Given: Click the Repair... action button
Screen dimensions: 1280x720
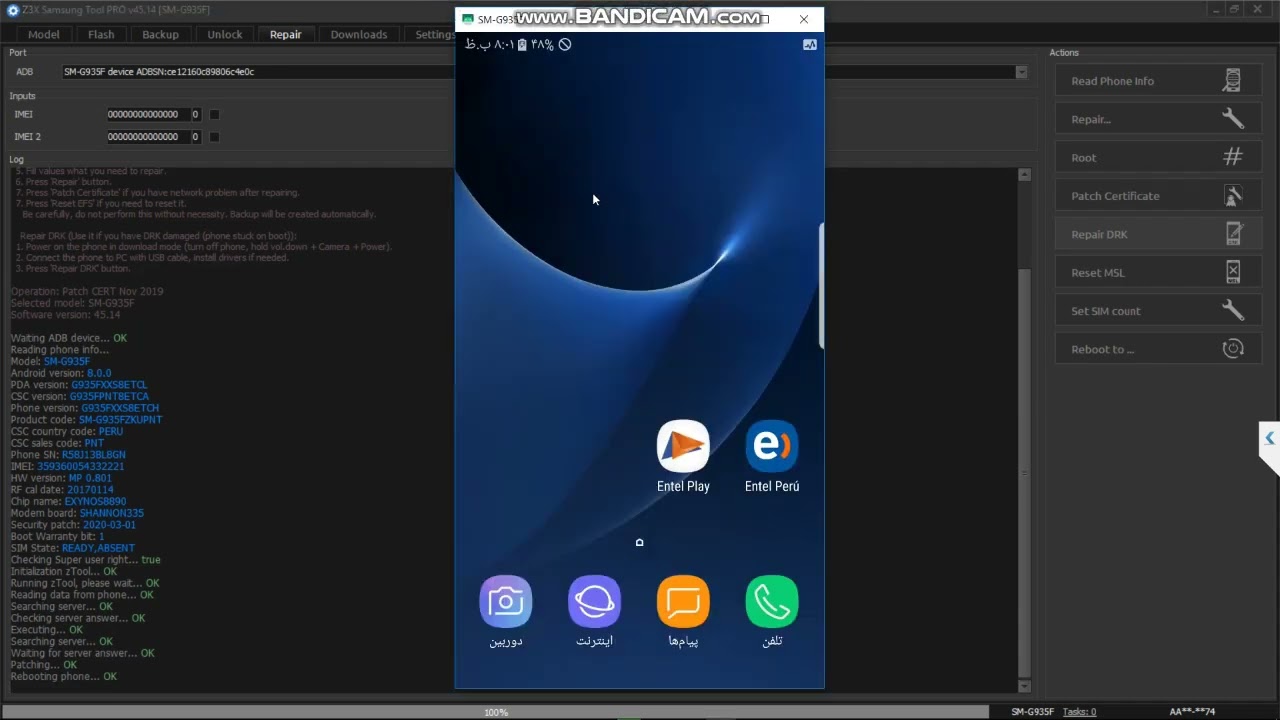Looking at the screenshot, I should coord(1156,119).
